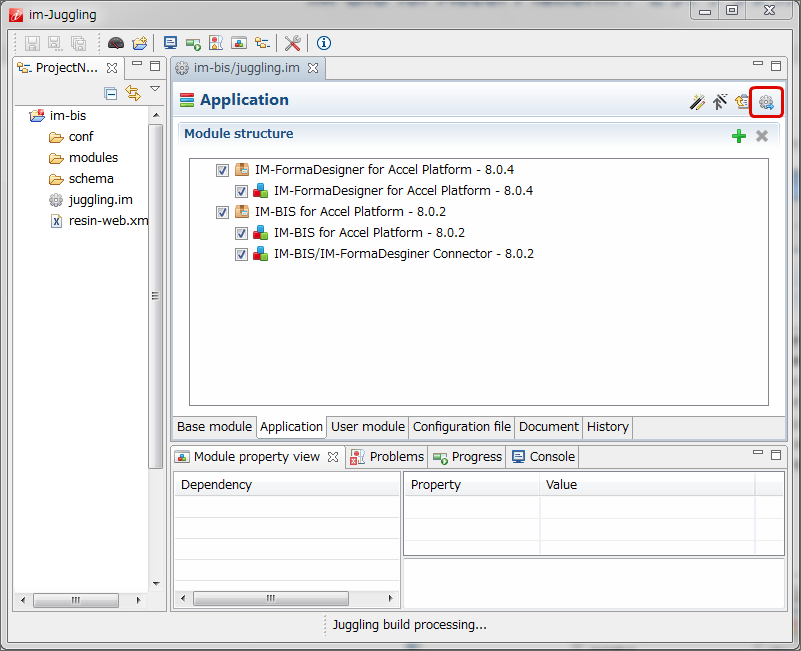Uncheck the IM-BIS child module checkbox

(x=241, y=234)
